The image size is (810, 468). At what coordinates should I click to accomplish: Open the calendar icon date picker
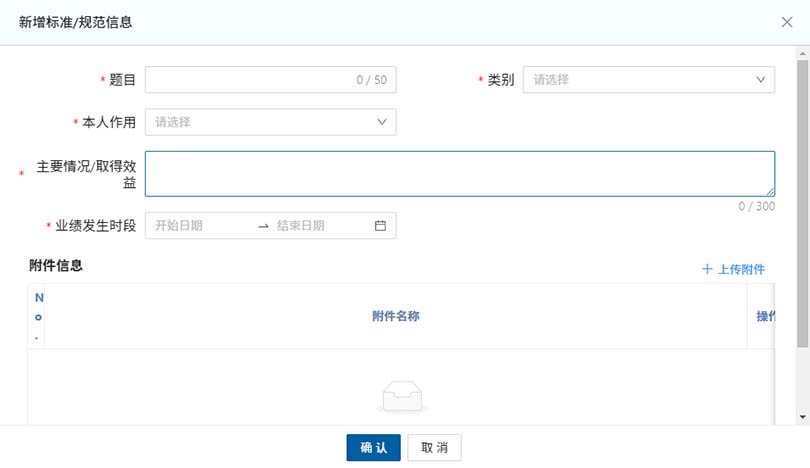point(380,226)
